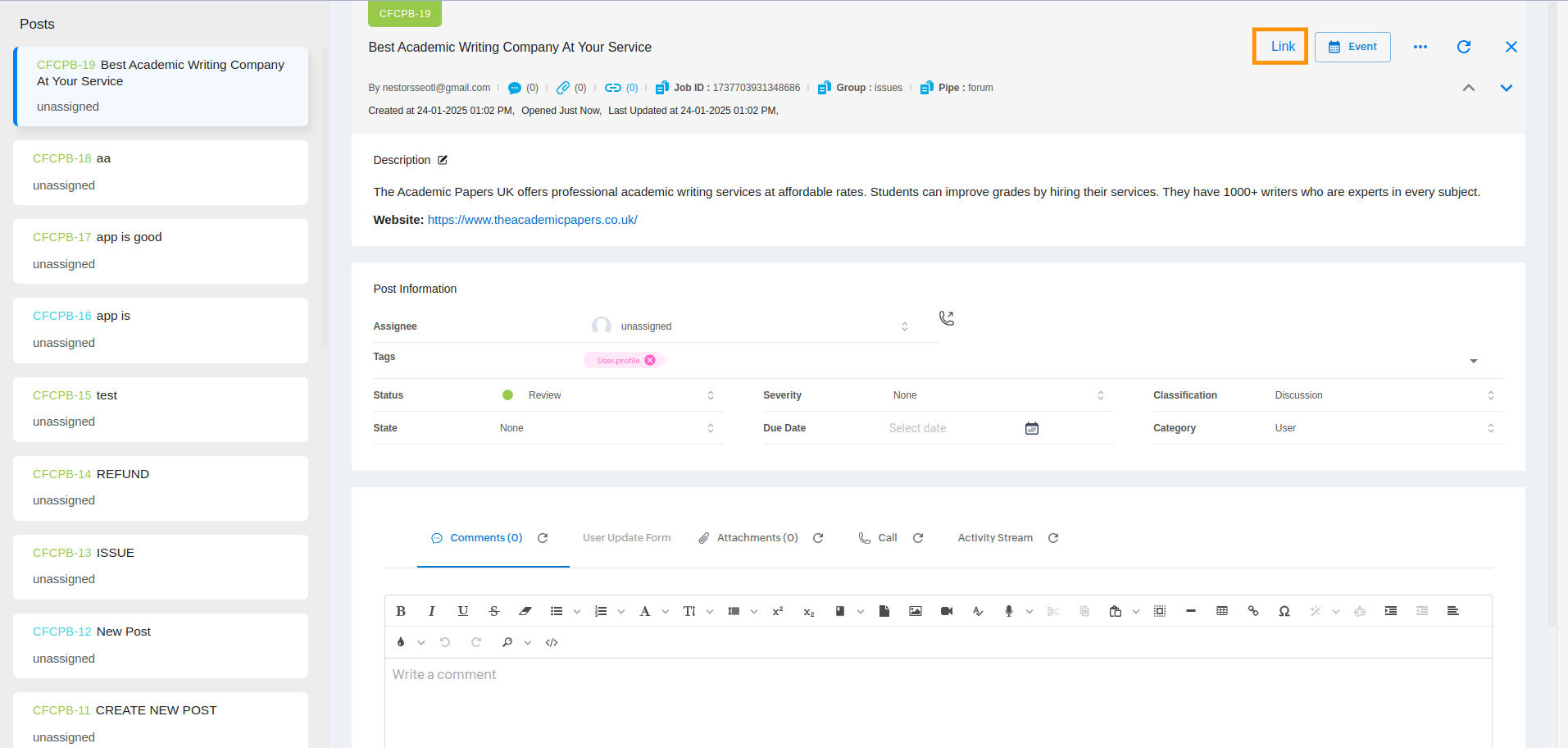Click the eraser clear-formatting icon

525,611
